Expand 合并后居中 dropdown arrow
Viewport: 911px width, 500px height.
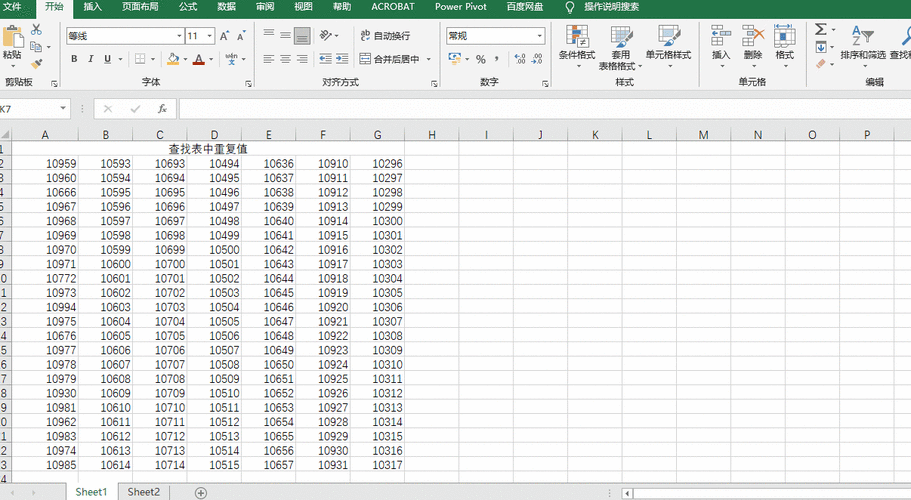[429, 59]
